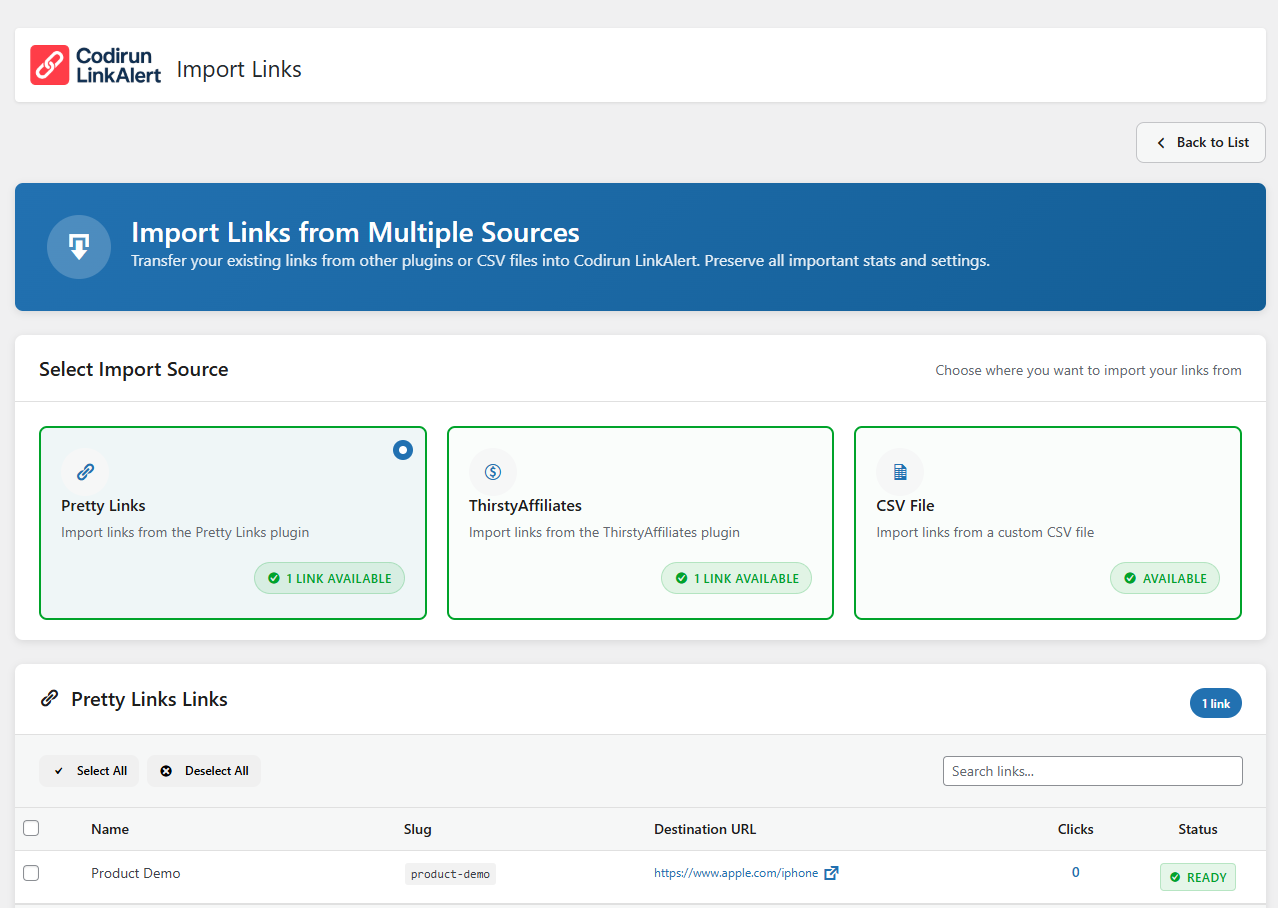Check the header select-all checkbox

tap(31, 828)
